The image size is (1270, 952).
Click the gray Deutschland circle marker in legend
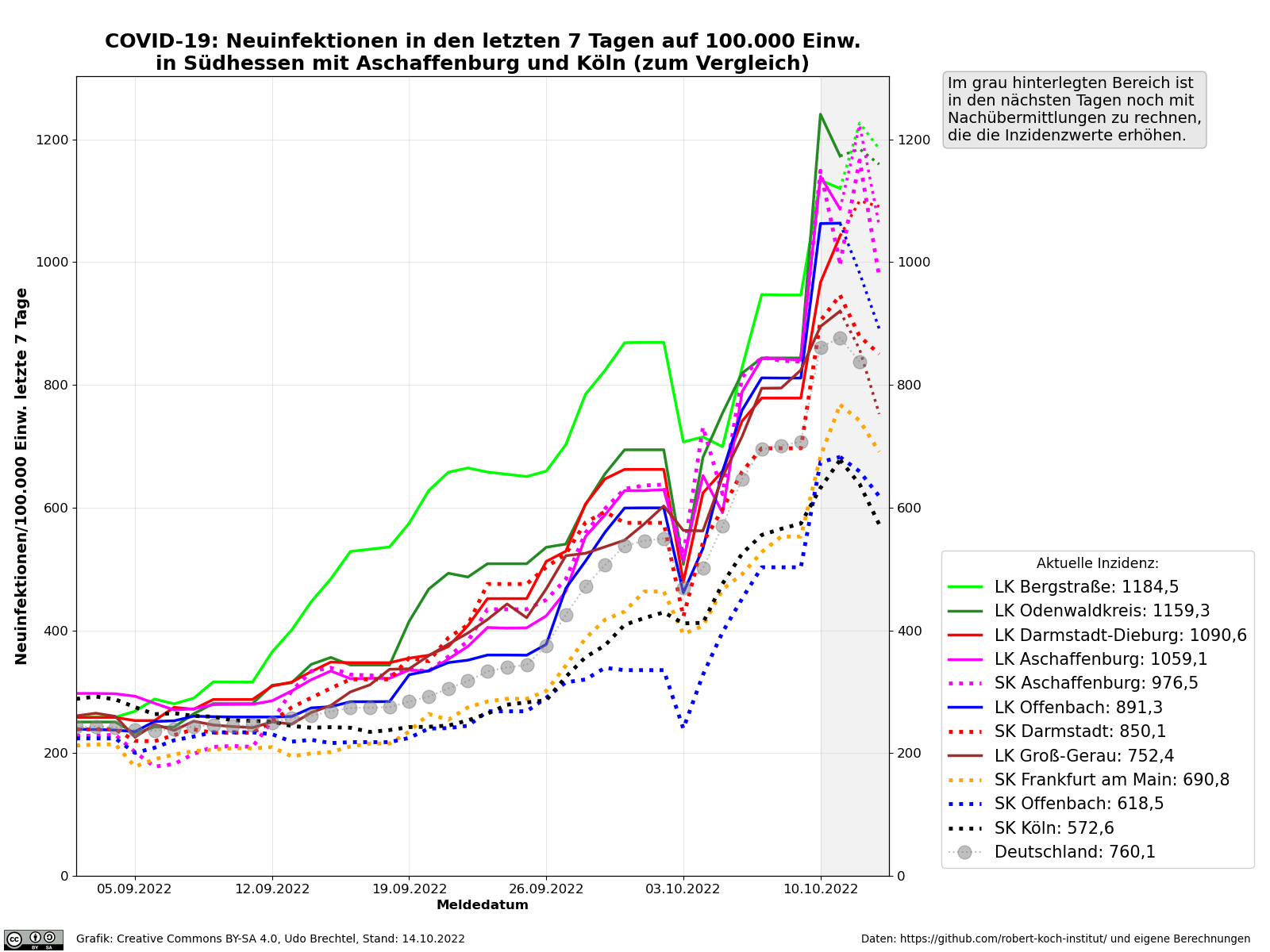[964, 852]
